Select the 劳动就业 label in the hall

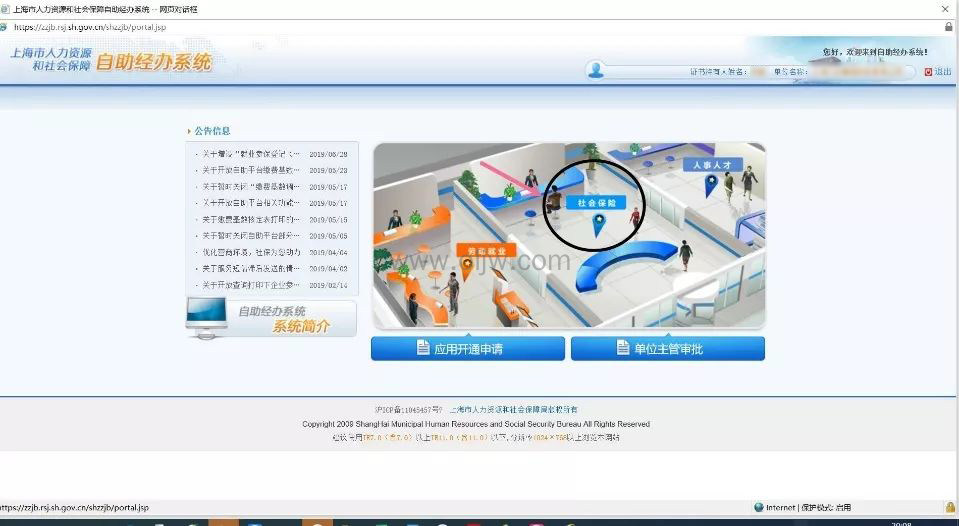pos(485,249)
